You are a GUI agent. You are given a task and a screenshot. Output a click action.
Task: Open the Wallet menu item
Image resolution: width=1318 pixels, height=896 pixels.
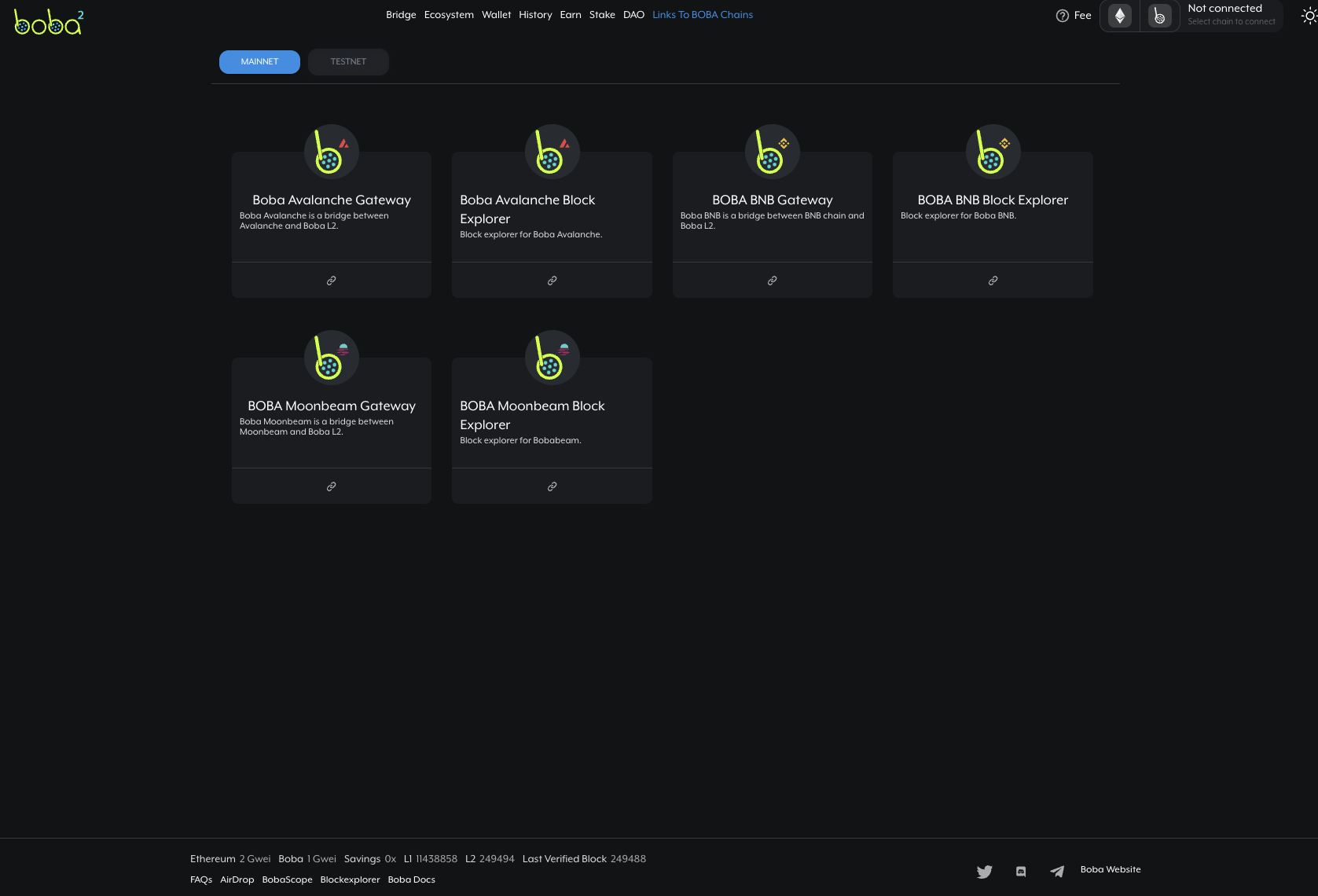tap(496, 15)
